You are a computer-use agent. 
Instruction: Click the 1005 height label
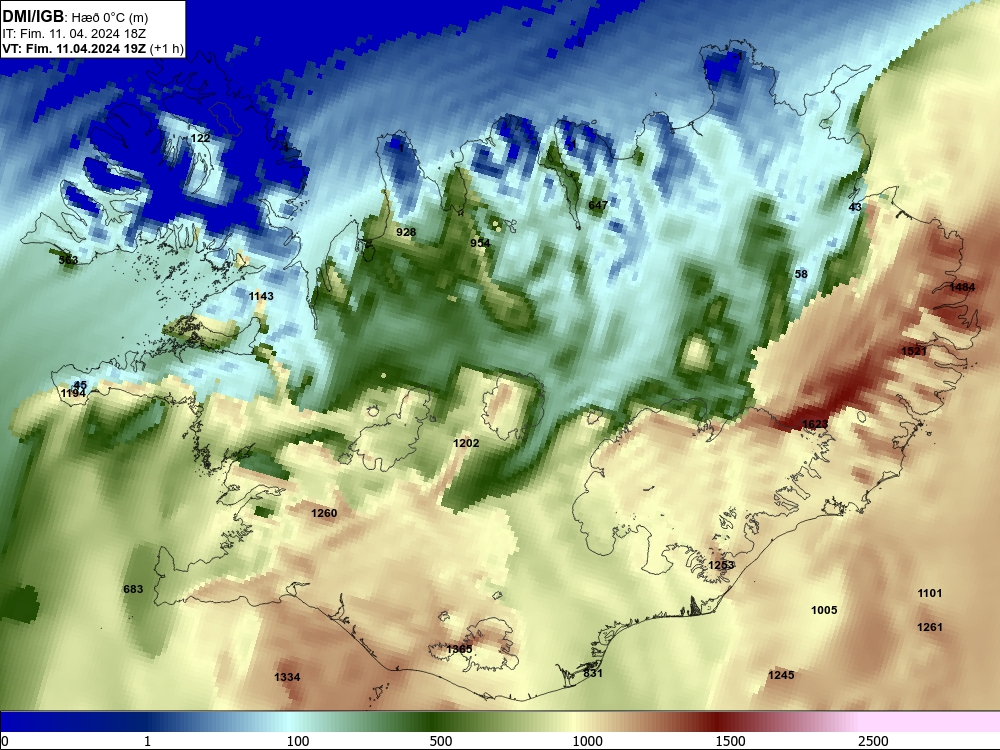pos(824,610)
